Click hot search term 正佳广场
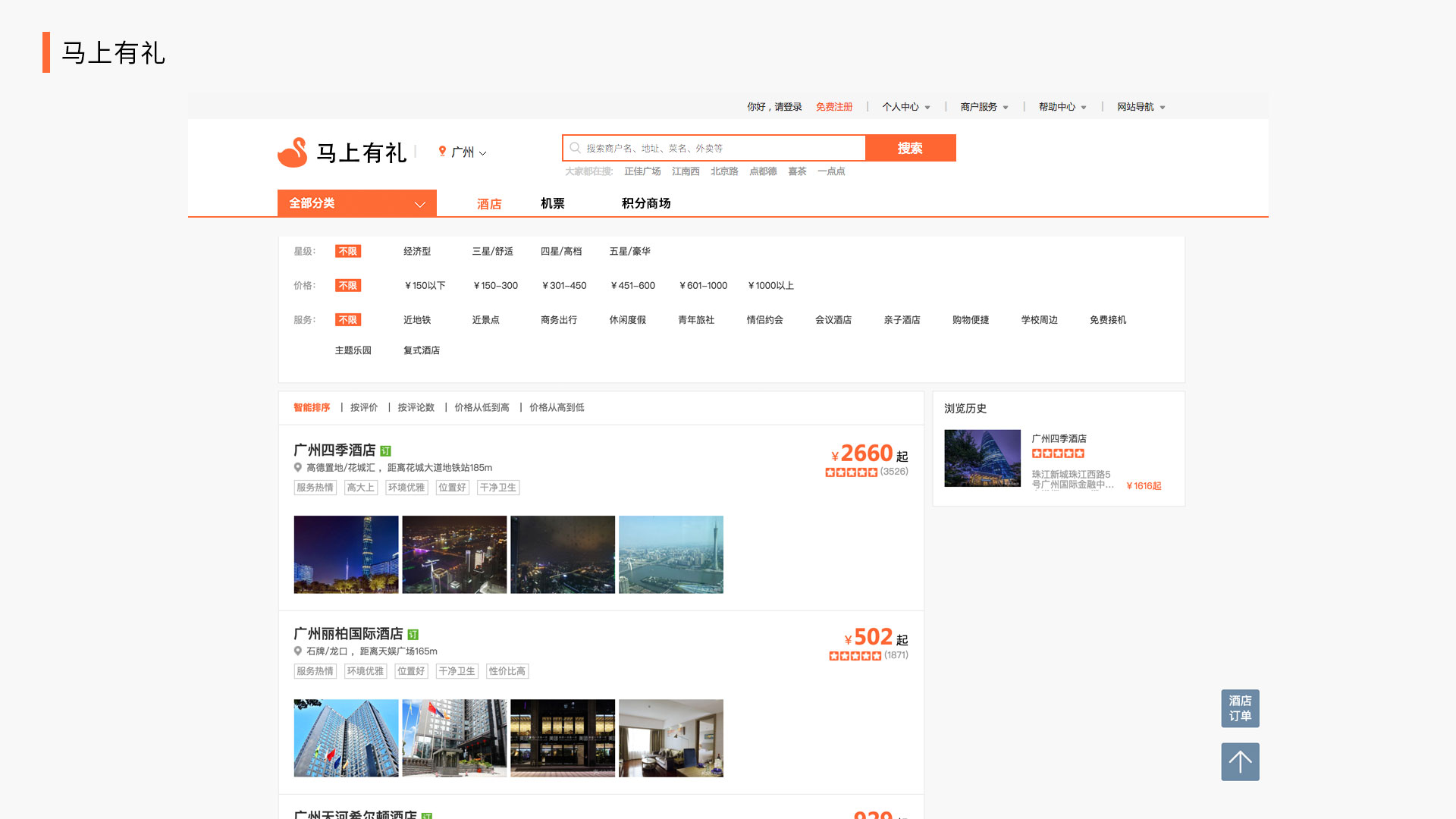The image size is (1456, 819). pyautogui.click(x=642, y=171)
